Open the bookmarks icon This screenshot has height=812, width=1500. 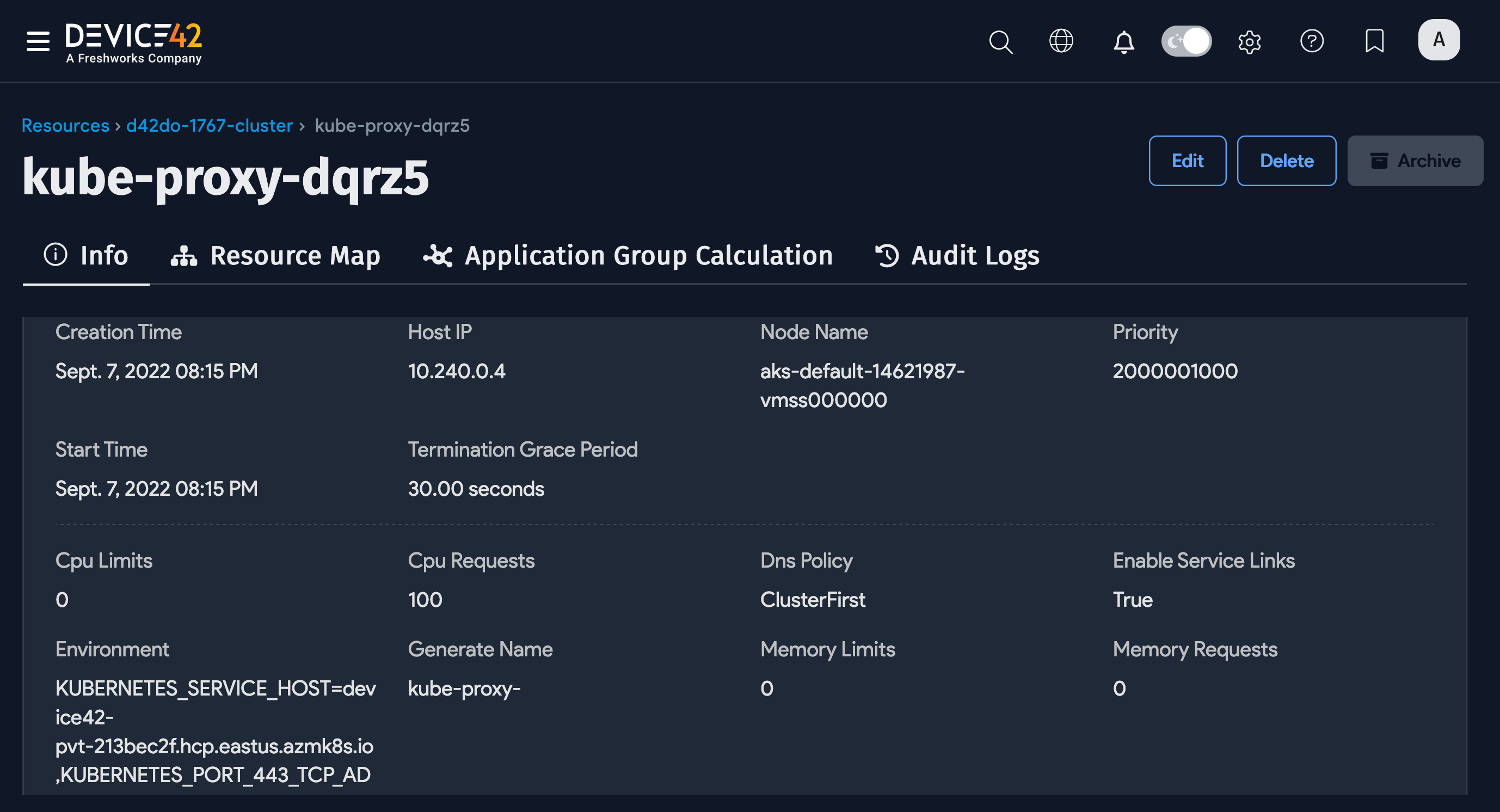(x=1374, y=41)
